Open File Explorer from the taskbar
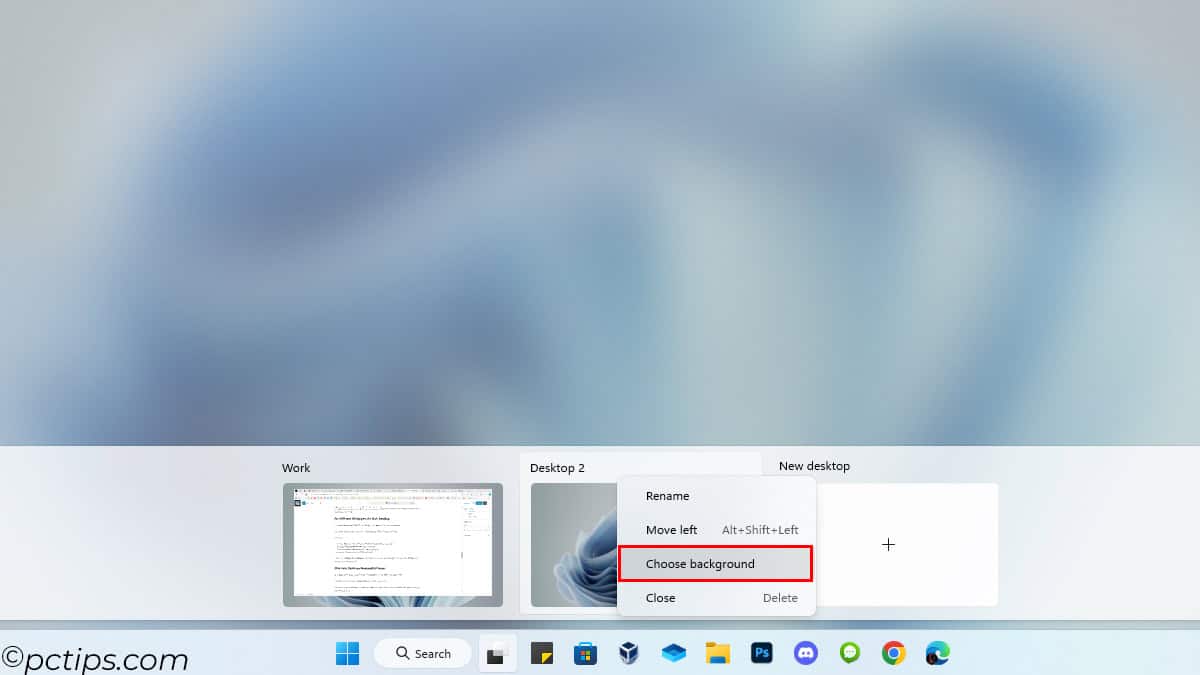The height and width of the screenshot is (675, 1200). coord(717,653)
